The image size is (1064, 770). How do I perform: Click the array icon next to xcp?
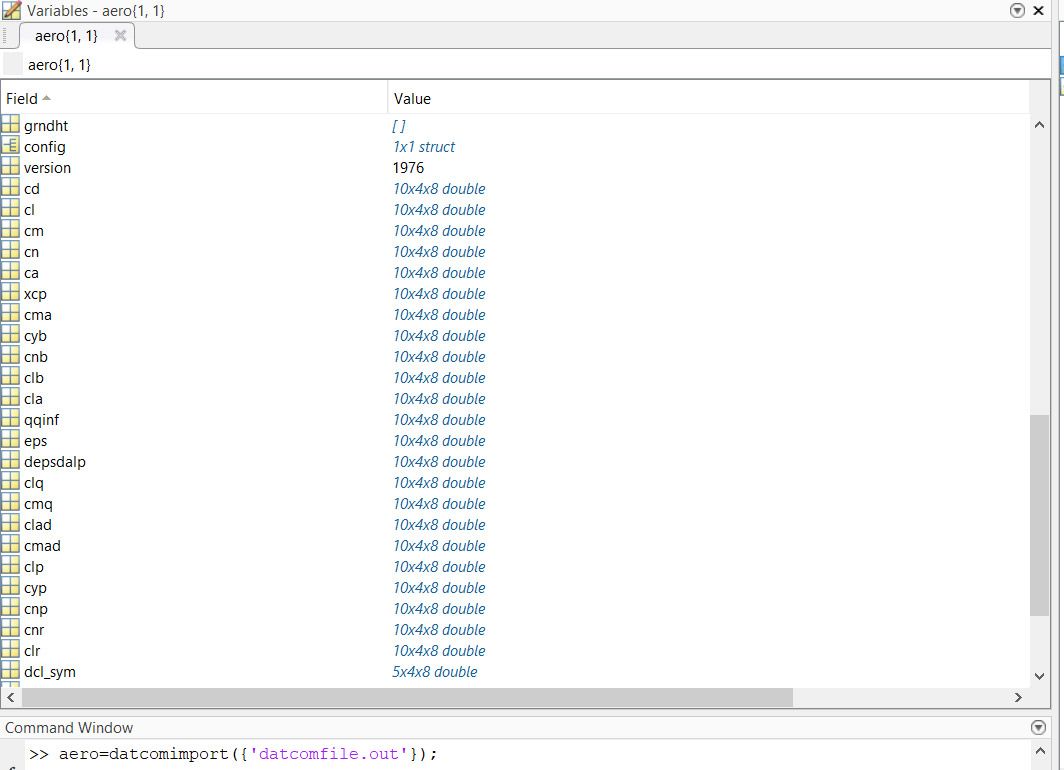[x=11, y=293]
